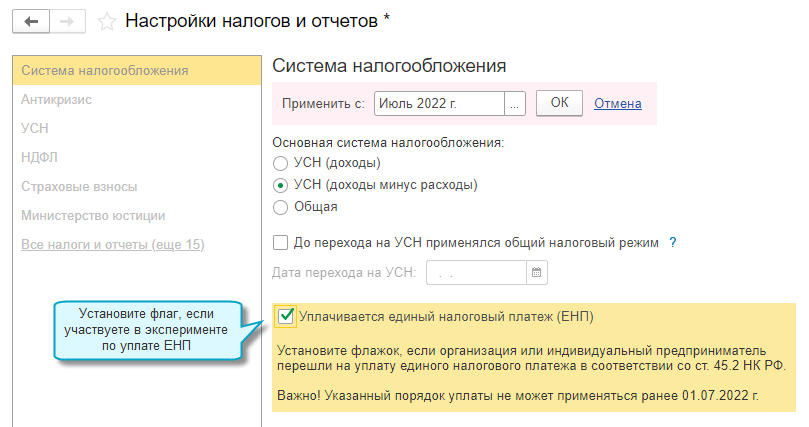Open calendar picker for USN transition date

point(536,272)
